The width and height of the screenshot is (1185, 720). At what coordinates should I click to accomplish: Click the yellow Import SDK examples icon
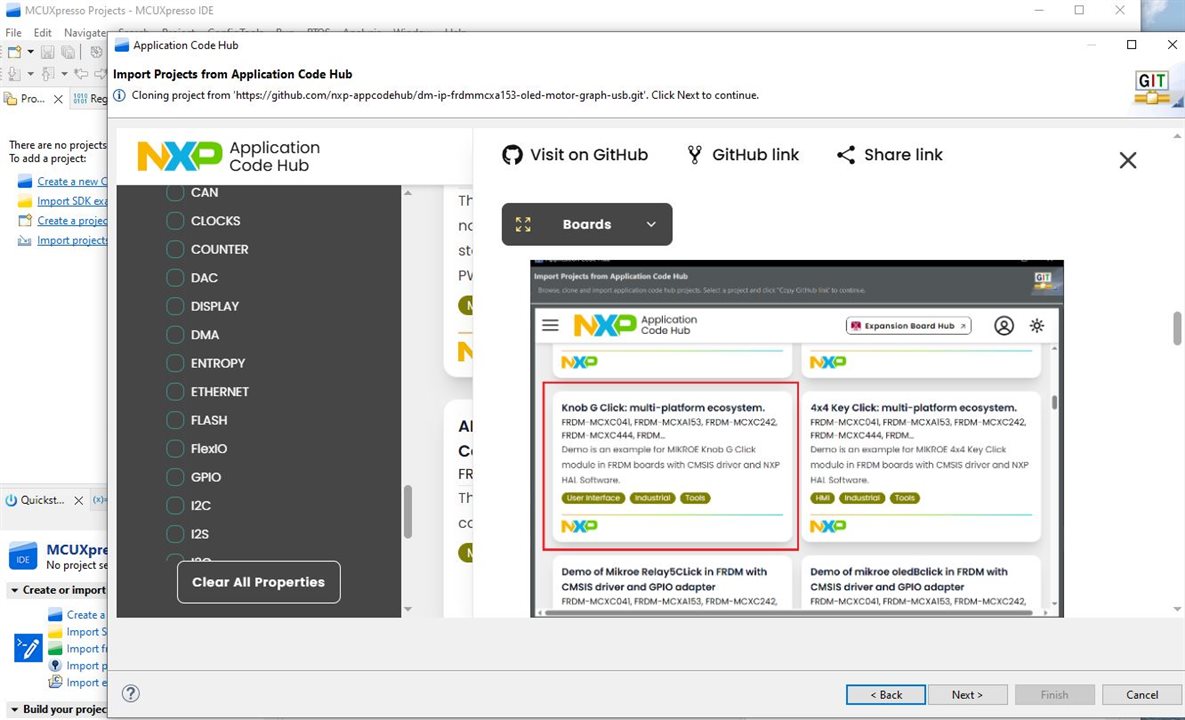coord(25,201)
